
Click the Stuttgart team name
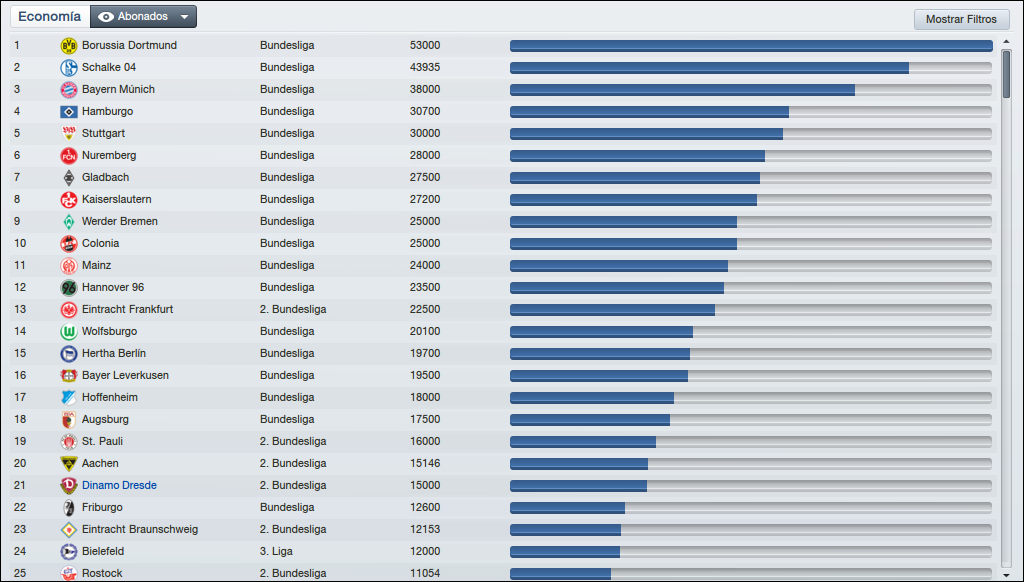[103, 133]
